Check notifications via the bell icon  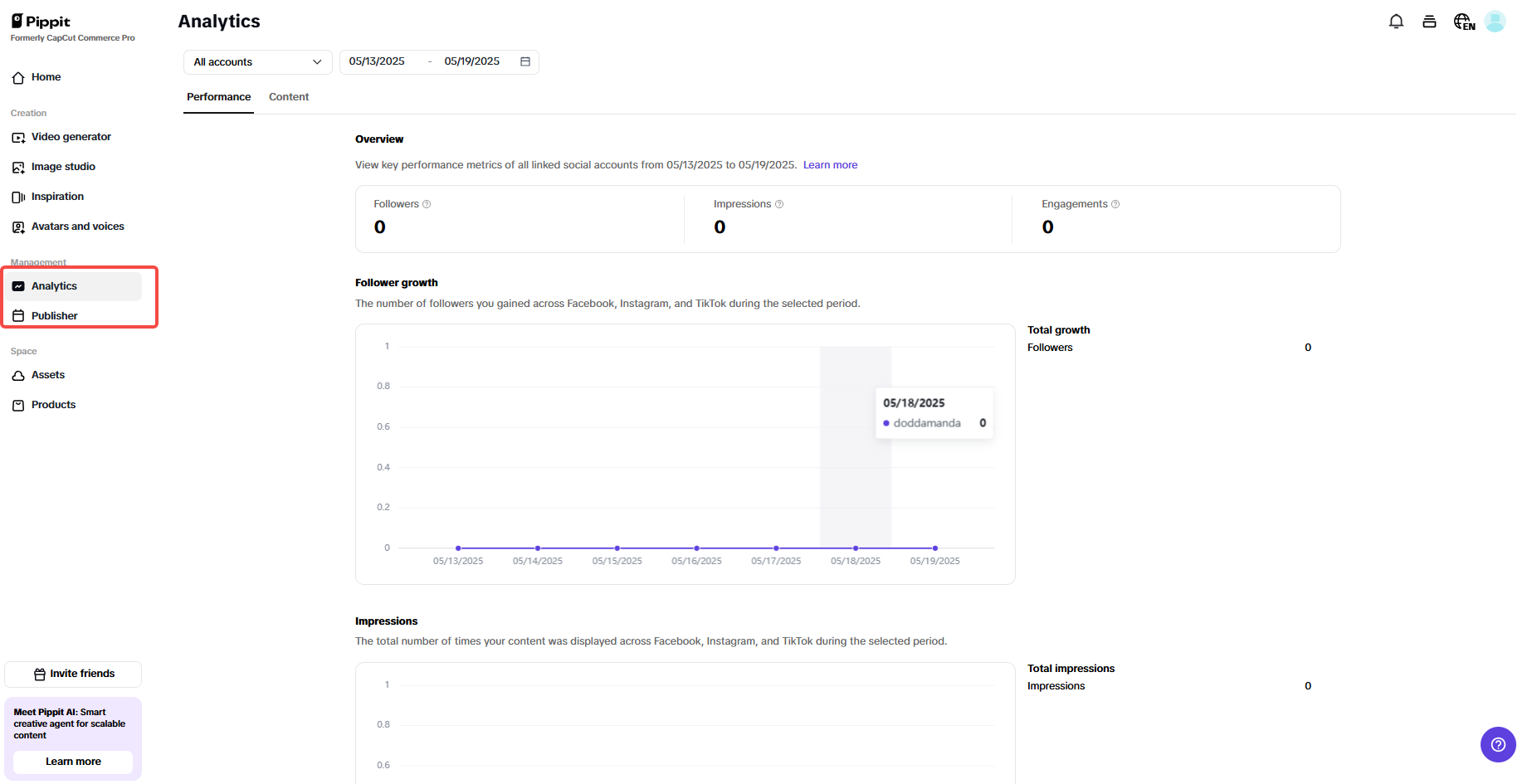(1396, 21)
